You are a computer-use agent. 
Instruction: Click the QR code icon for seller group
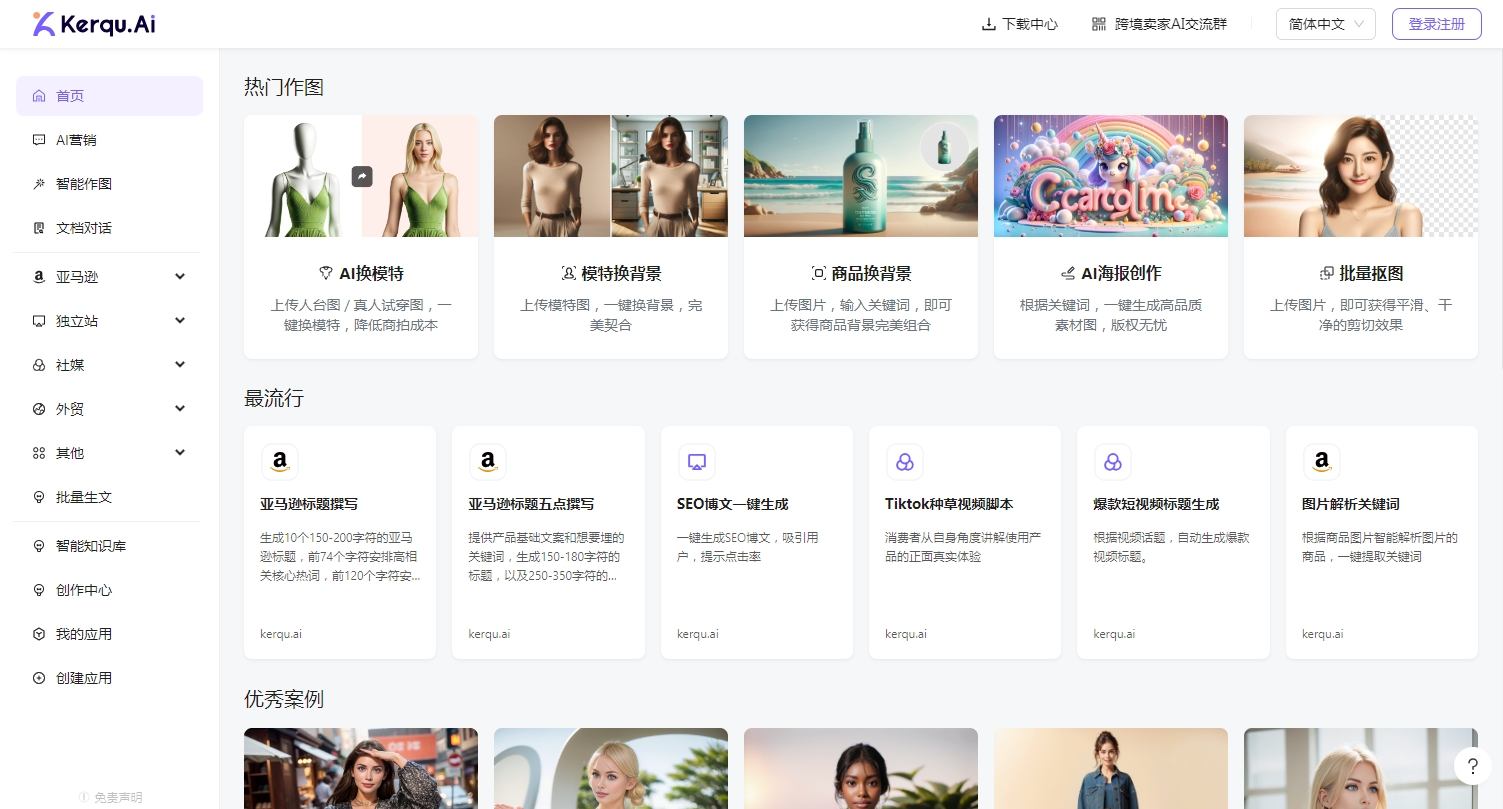pyautogui.click(x=1099, y=24)
